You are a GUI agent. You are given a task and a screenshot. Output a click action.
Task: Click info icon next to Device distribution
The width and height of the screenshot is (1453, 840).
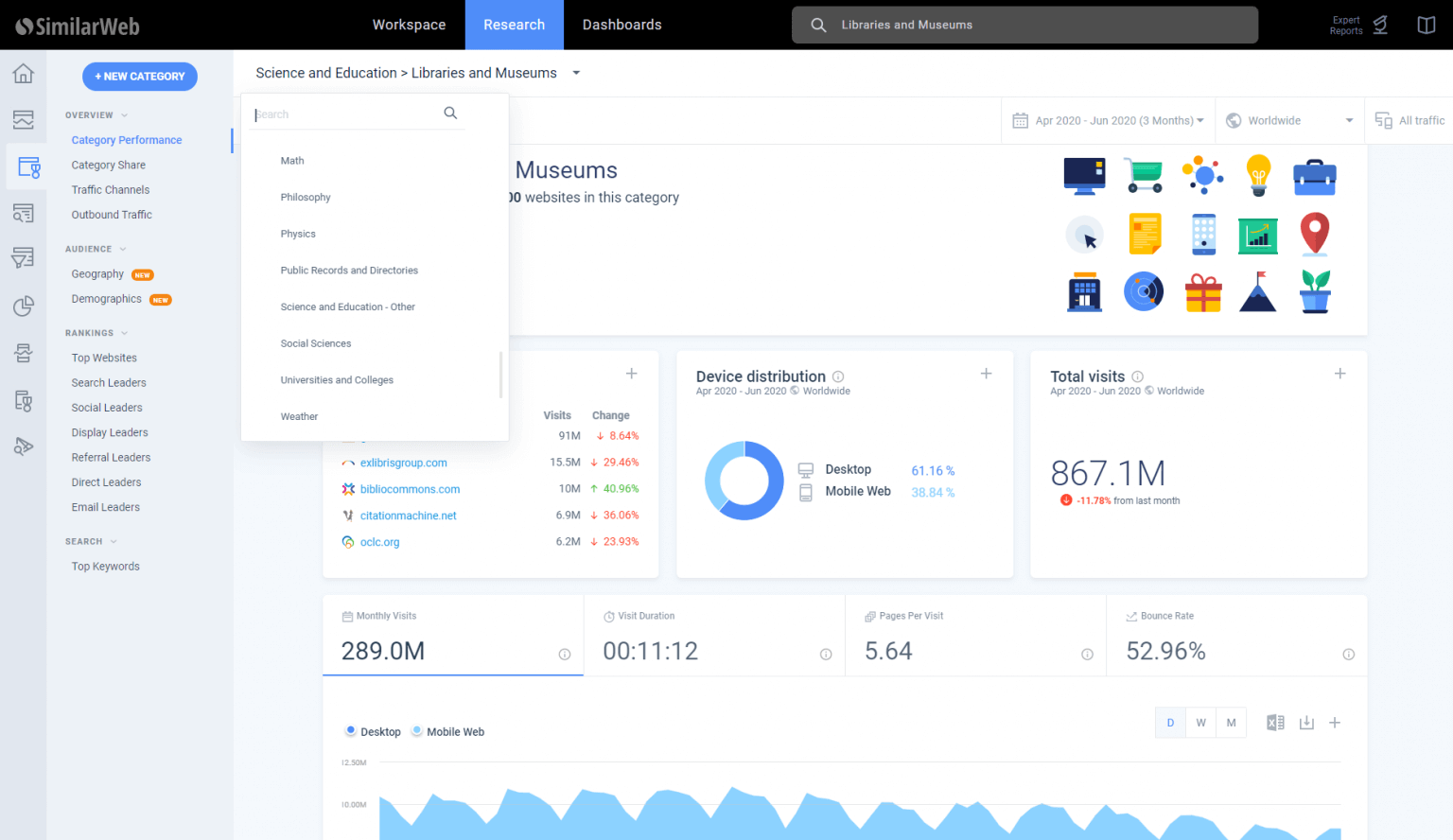coord(838,376)
